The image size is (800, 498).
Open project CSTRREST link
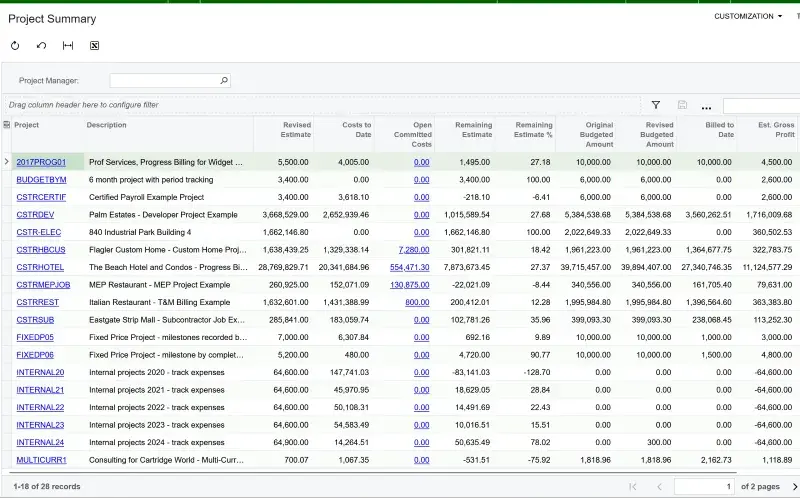coord(38,302)
